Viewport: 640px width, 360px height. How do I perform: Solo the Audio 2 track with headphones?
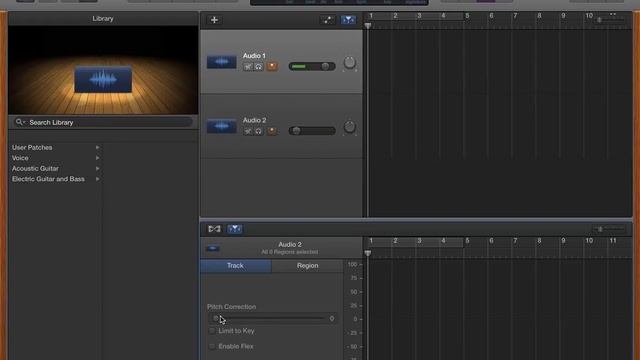[x=259, y=131]
